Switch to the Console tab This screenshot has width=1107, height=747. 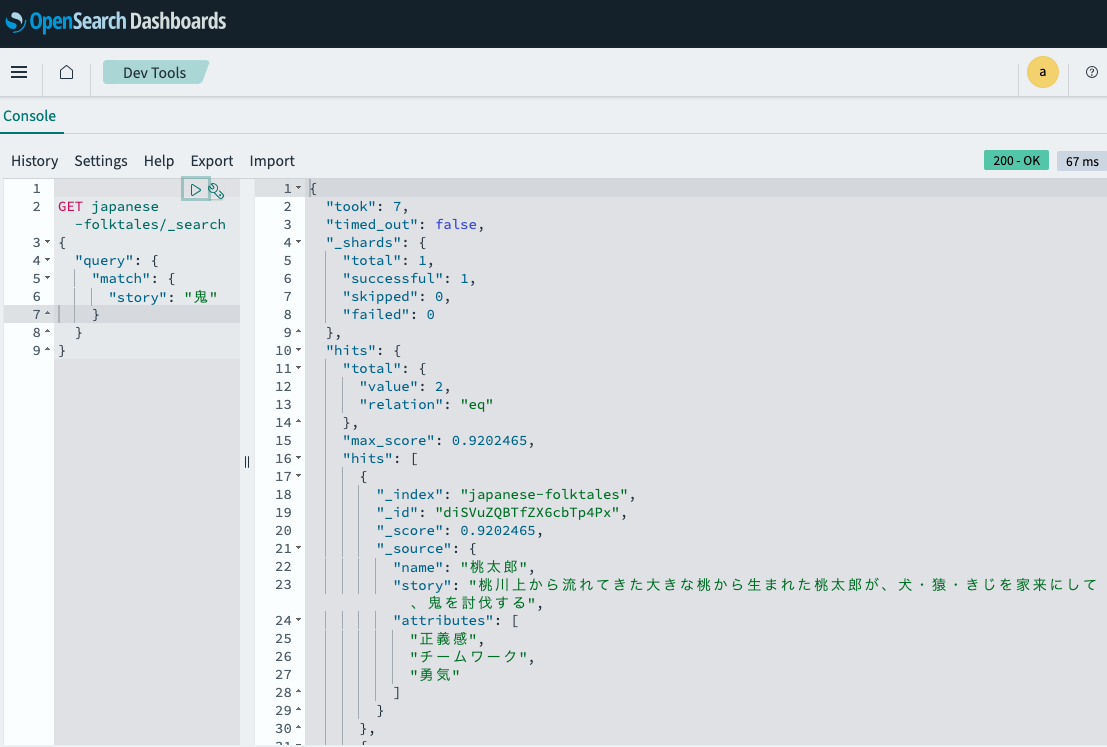point(30,116)
